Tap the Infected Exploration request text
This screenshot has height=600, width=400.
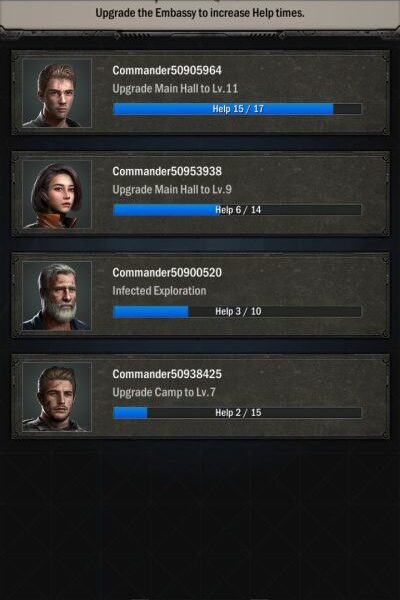(x=159, y=291)
